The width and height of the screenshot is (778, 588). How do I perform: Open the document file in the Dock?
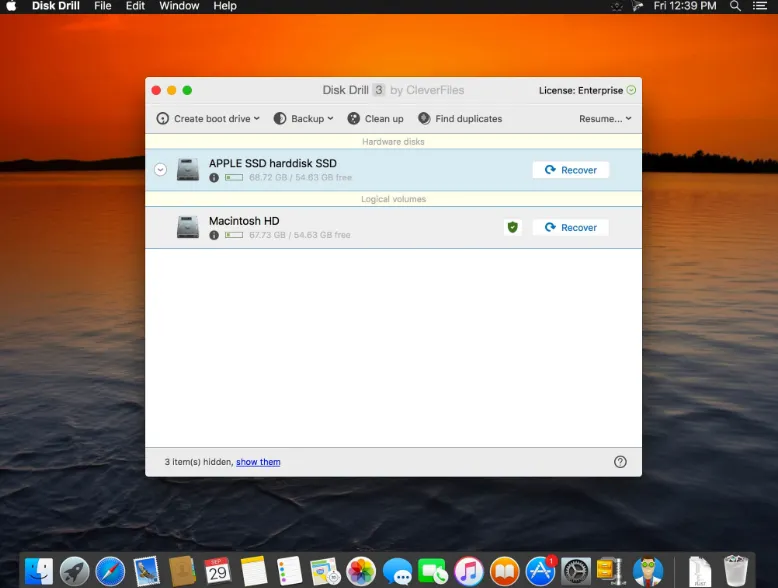pos(700,571)
